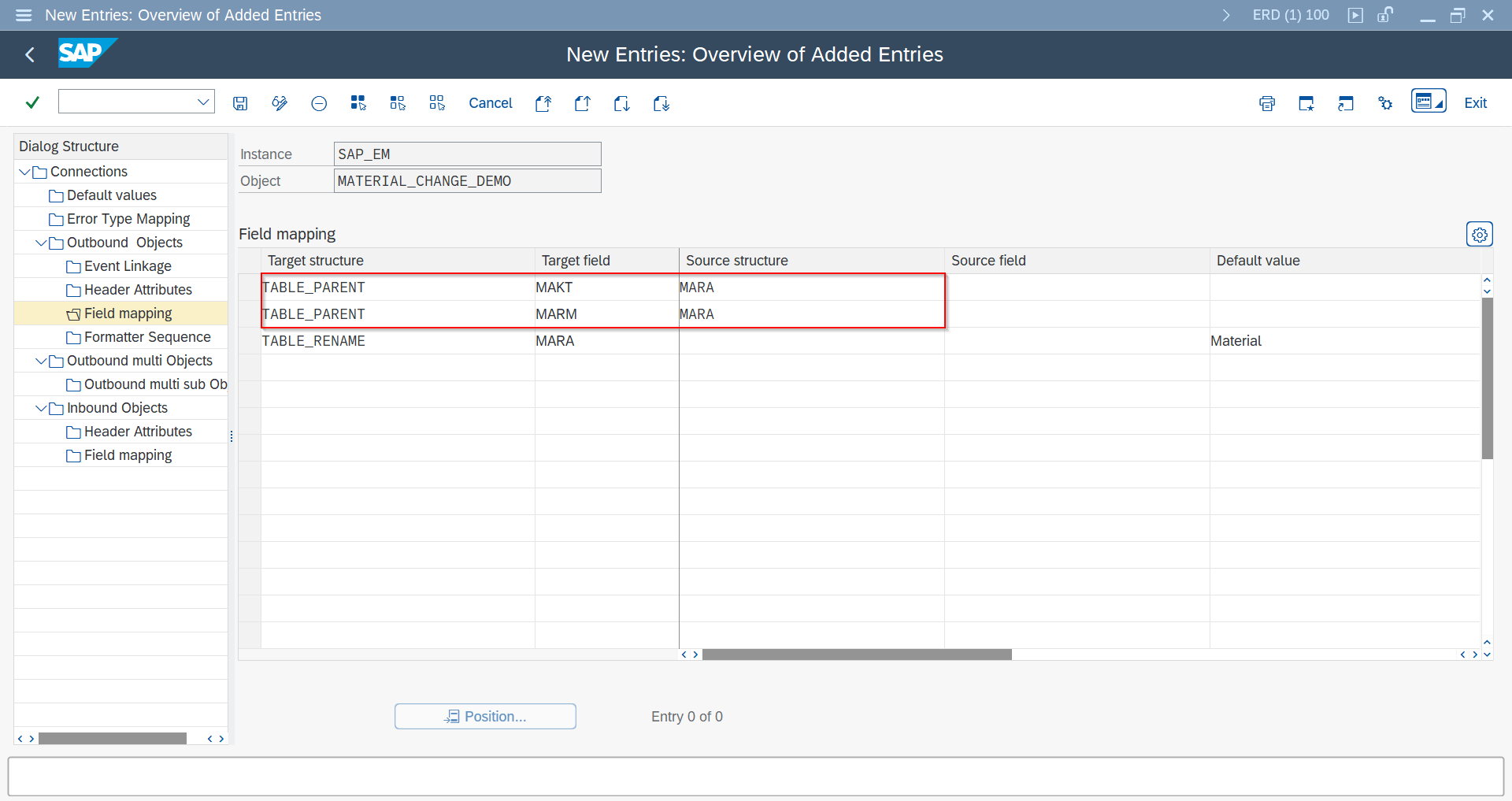Click the Position... button

[x=485, y=717]
